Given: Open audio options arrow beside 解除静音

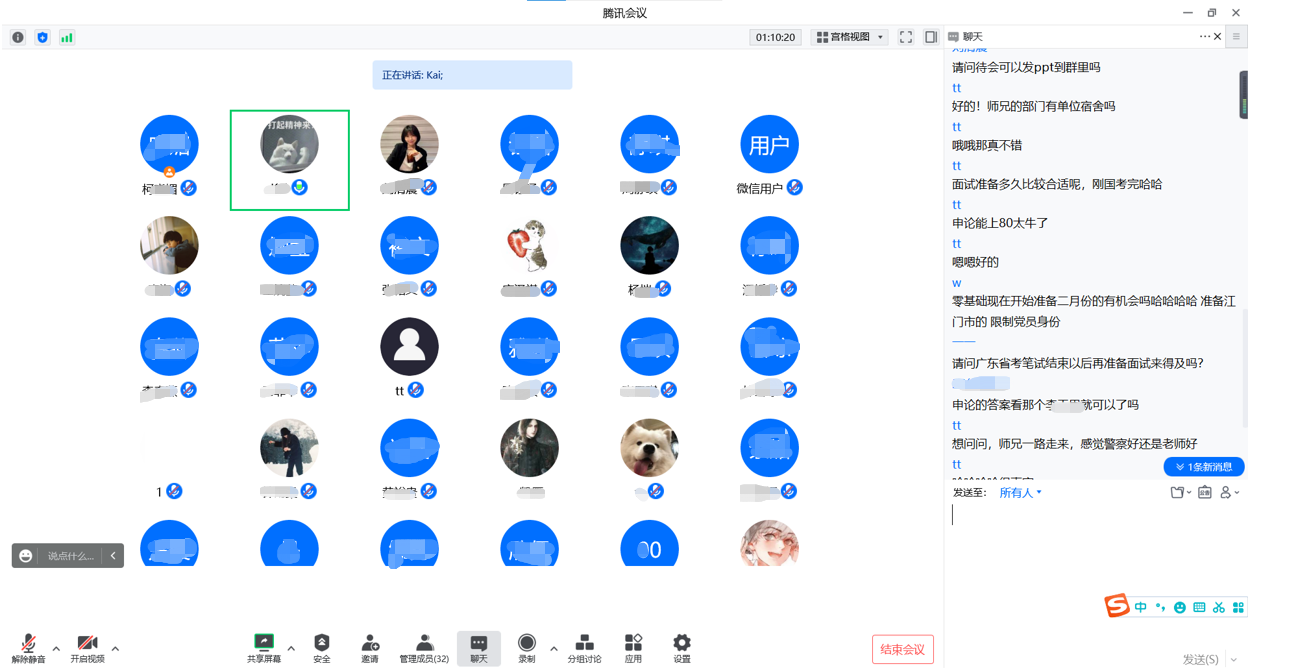Looking at the screenshot, I should point(56,648).
